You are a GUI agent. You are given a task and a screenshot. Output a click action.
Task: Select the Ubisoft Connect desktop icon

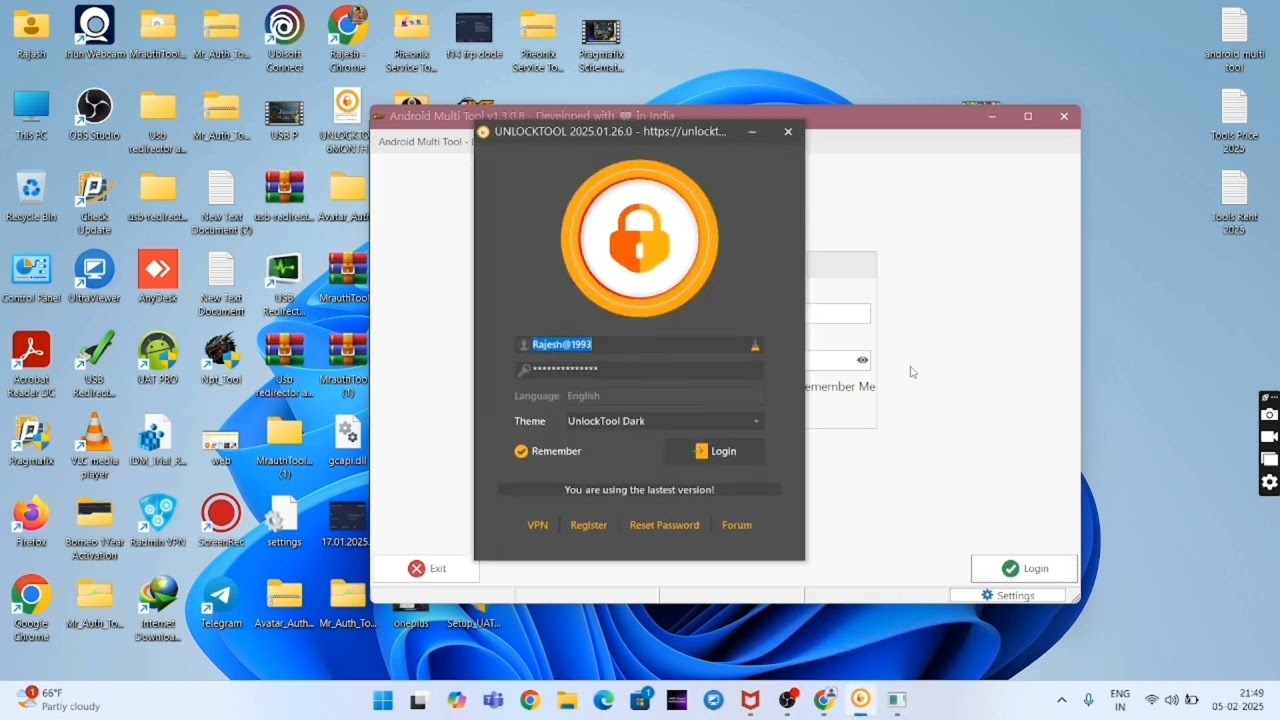(x=284, y=40)
